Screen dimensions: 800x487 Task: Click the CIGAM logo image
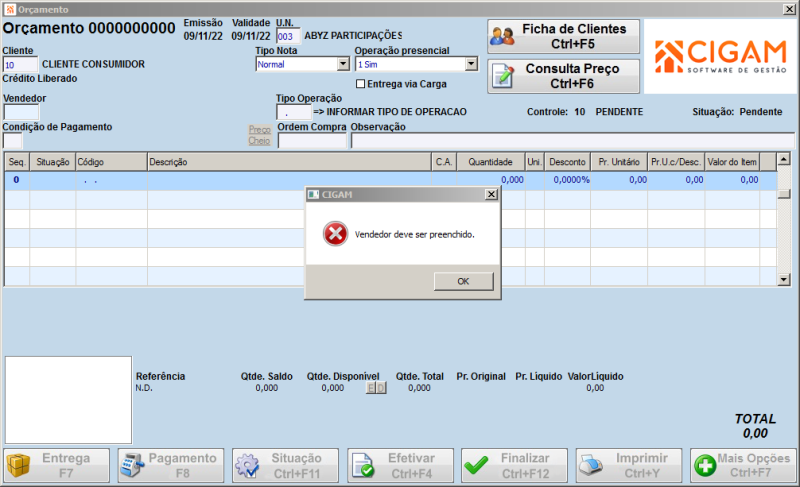click(x=720, y=56)
